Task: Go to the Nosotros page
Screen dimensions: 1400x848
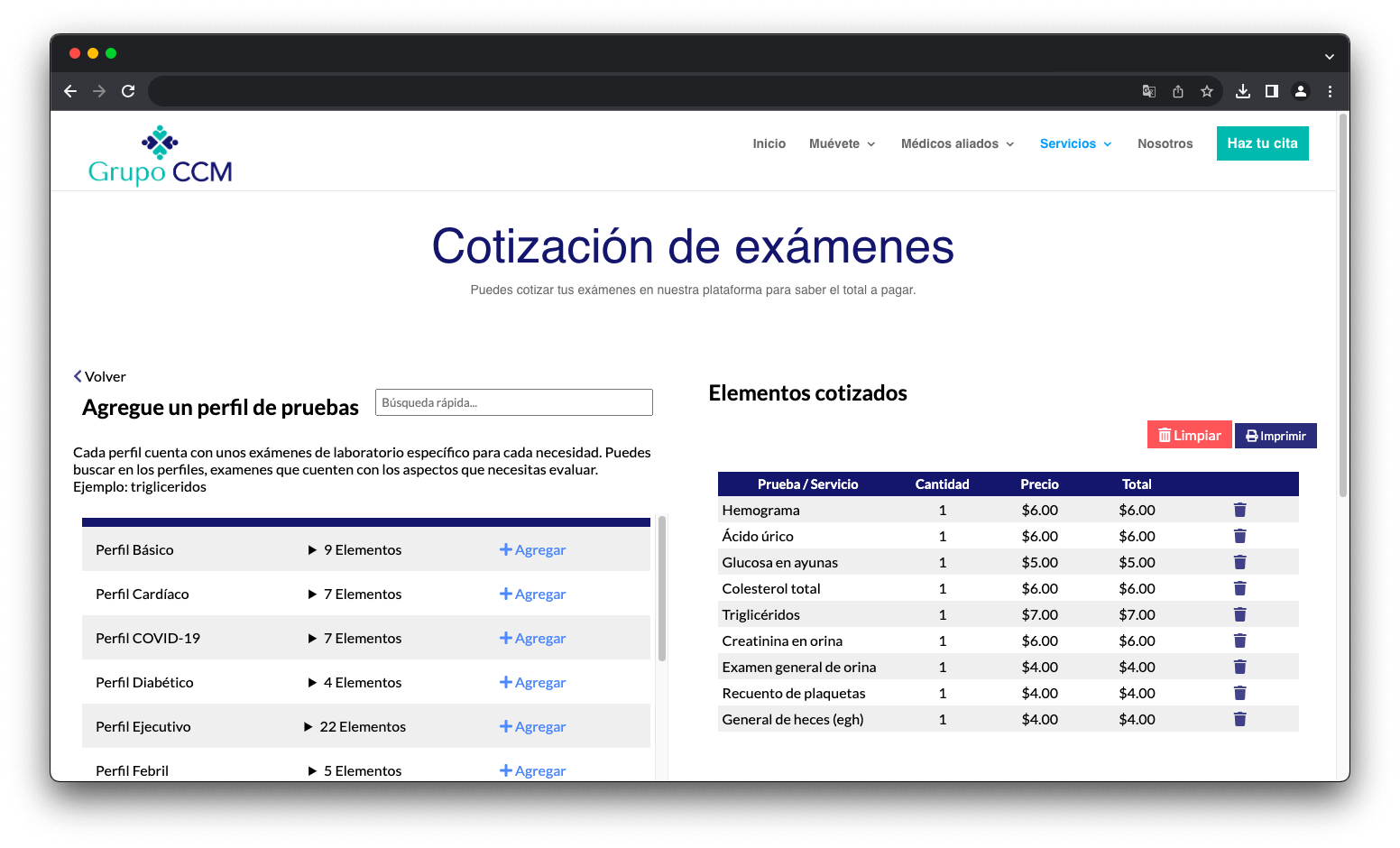Action: [1165, 143]
